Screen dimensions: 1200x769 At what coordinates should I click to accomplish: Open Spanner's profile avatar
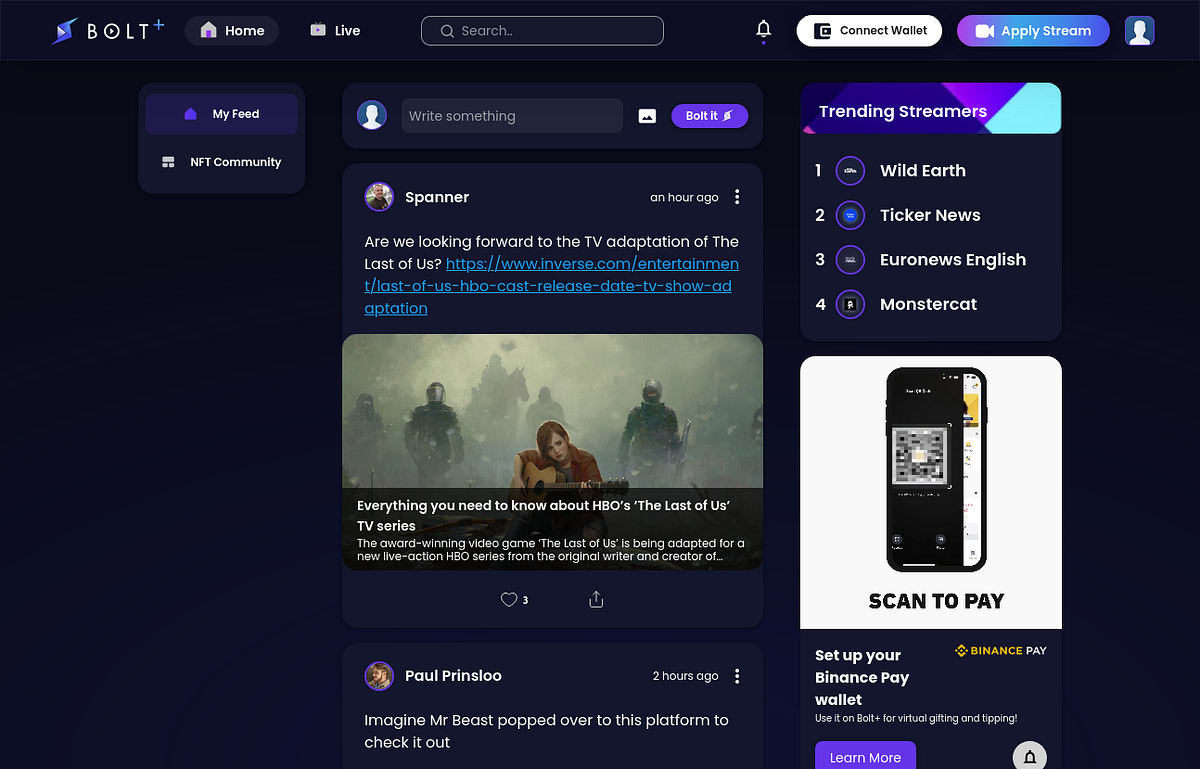coord(379,197)
